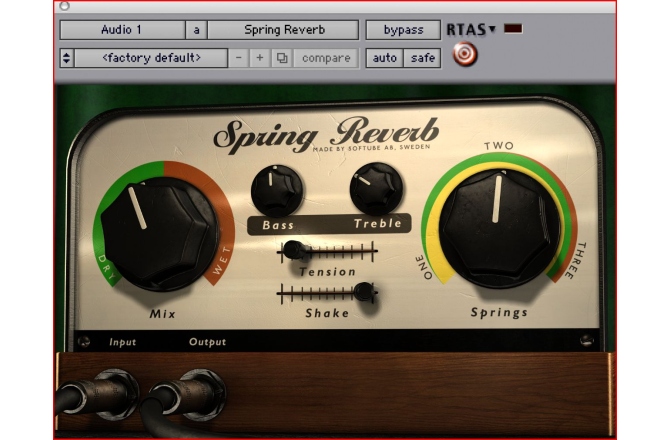The image size is (672, 440).
Task: Click the preset up/down stepper arrows
Action: (66, 58)
